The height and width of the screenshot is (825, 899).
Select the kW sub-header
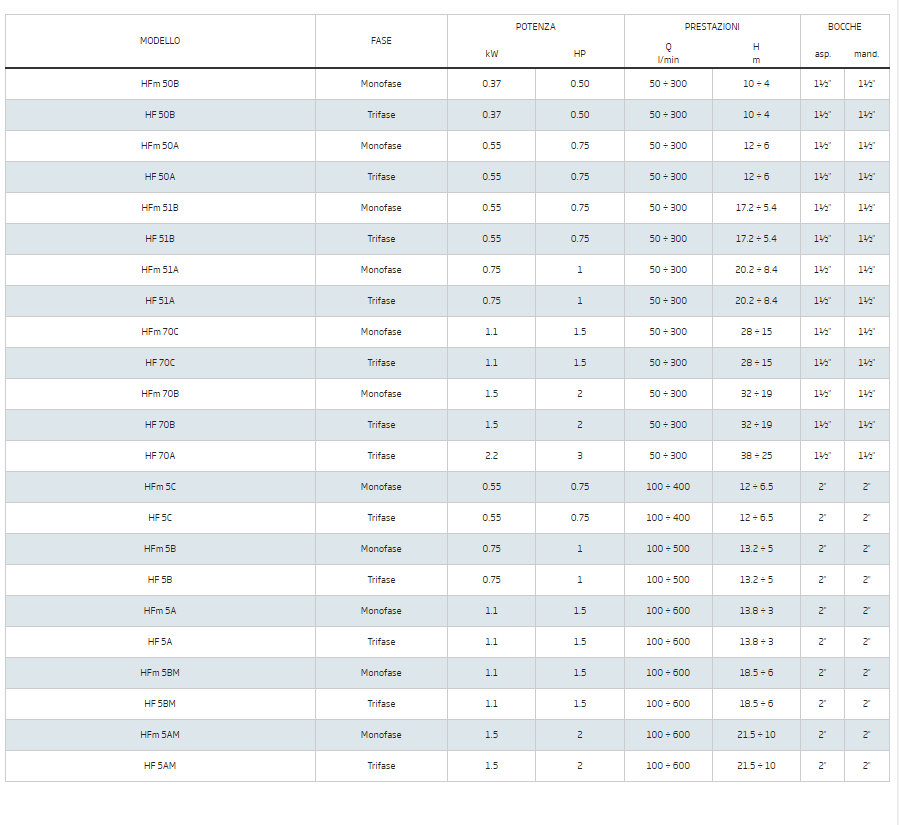click(x=491, y=54)
